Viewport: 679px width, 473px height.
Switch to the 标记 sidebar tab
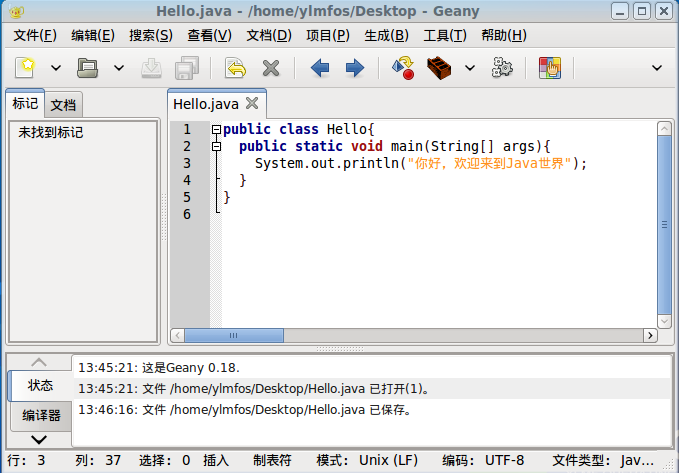pyautogui.click(x=25, y=104)
